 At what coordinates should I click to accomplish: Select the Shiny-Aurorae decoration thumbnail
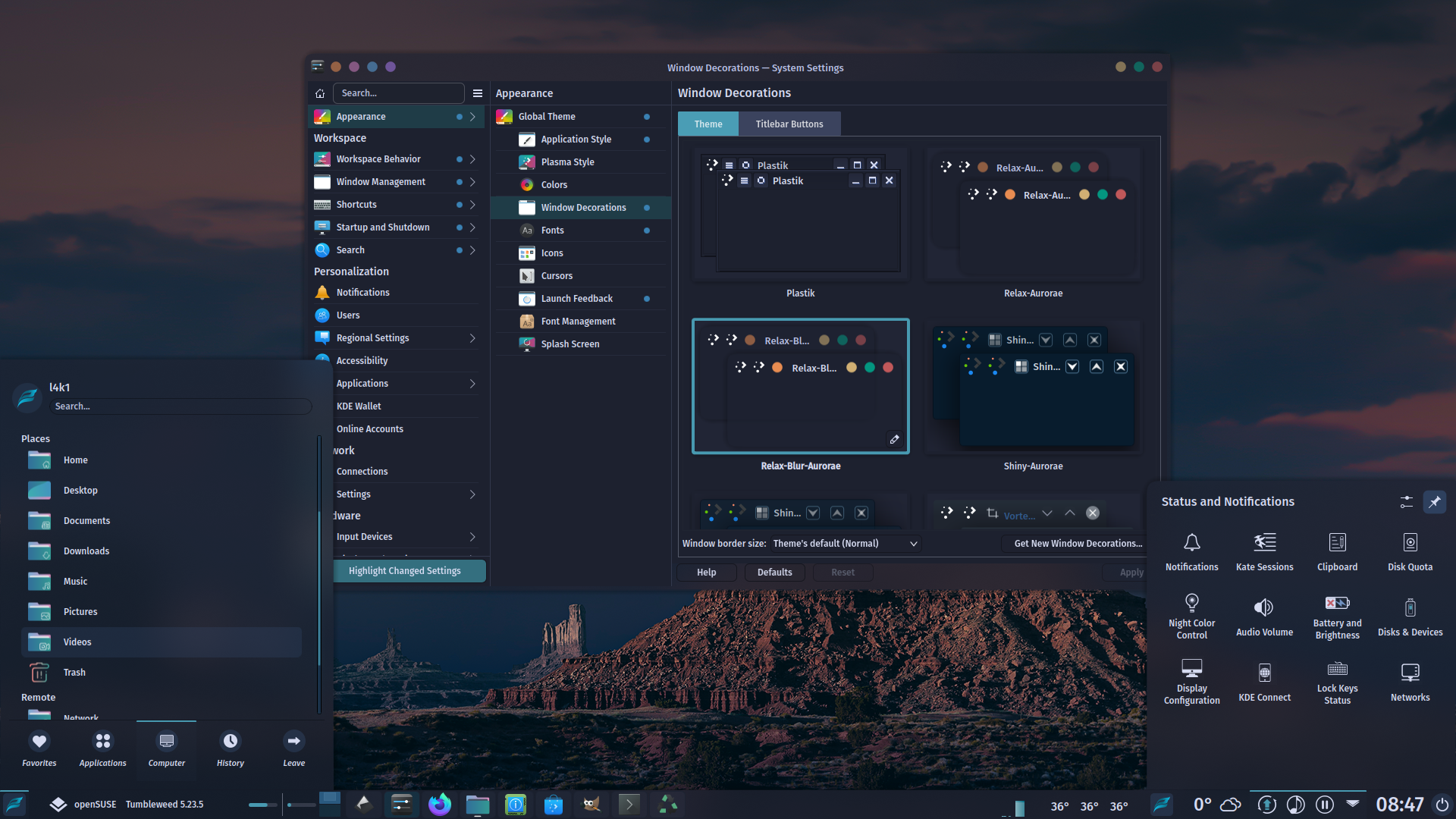[1033, 387]
